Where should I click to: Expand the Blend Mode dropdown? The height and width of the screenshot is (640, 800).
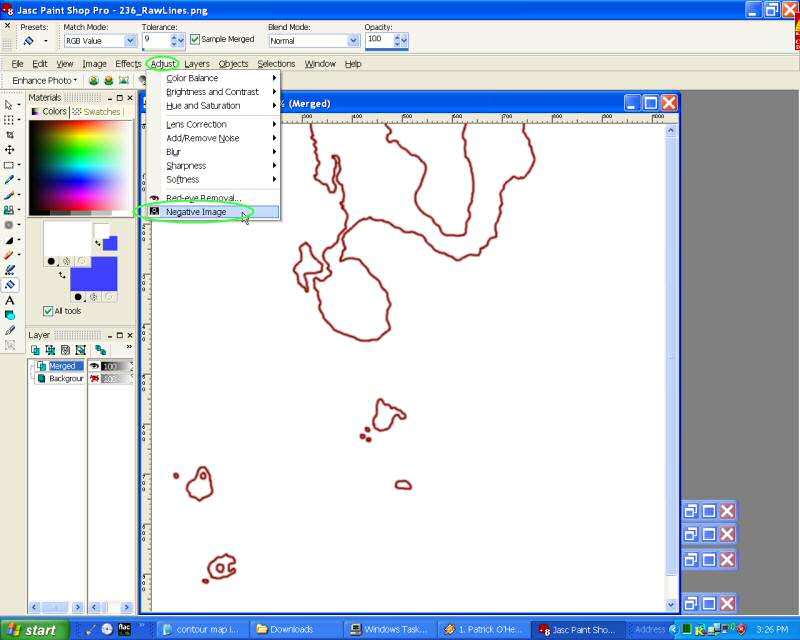[353, 41]
